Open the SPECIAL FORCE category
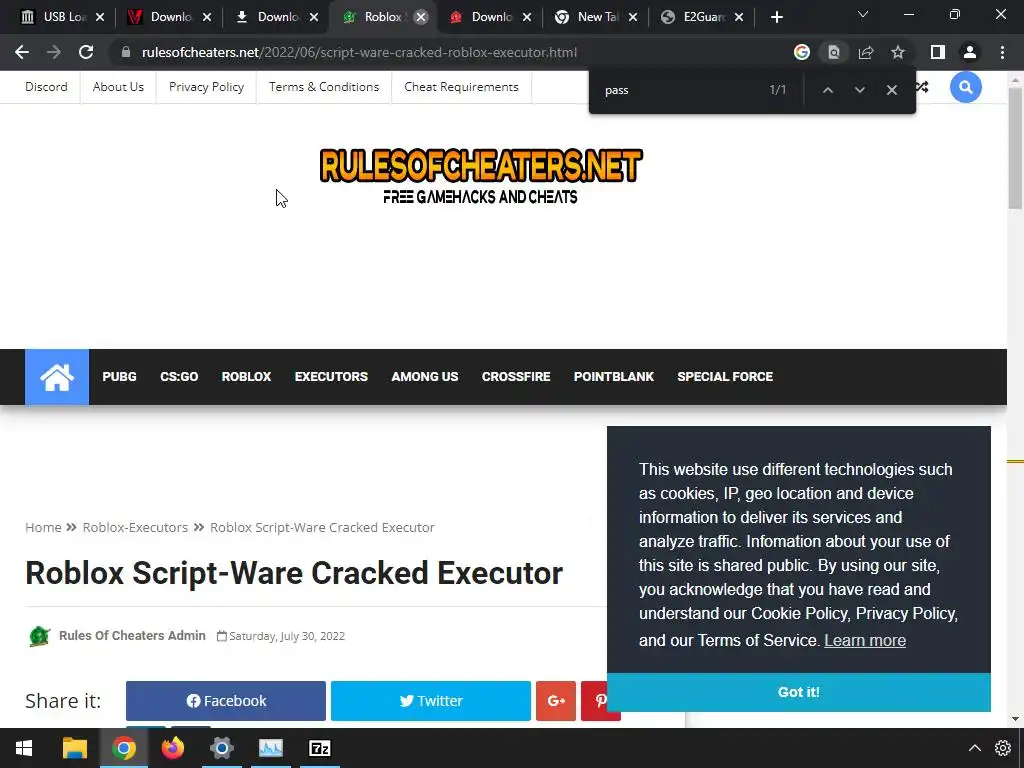Viewport: 1024px width, 768px height. coord(725,377)
